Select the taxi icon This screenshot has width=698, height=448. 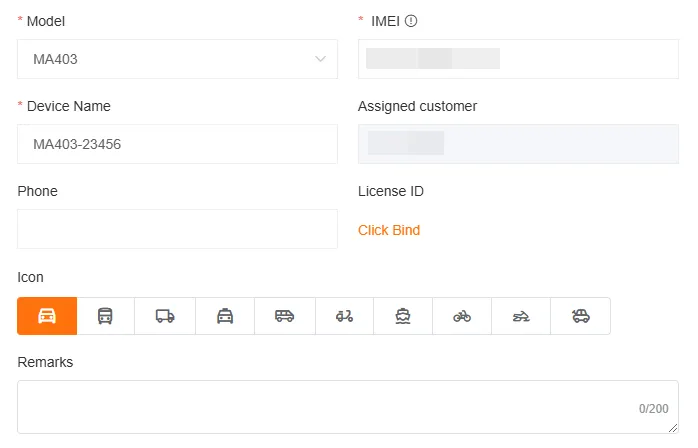pyautogui.click(x=225, y=316)
